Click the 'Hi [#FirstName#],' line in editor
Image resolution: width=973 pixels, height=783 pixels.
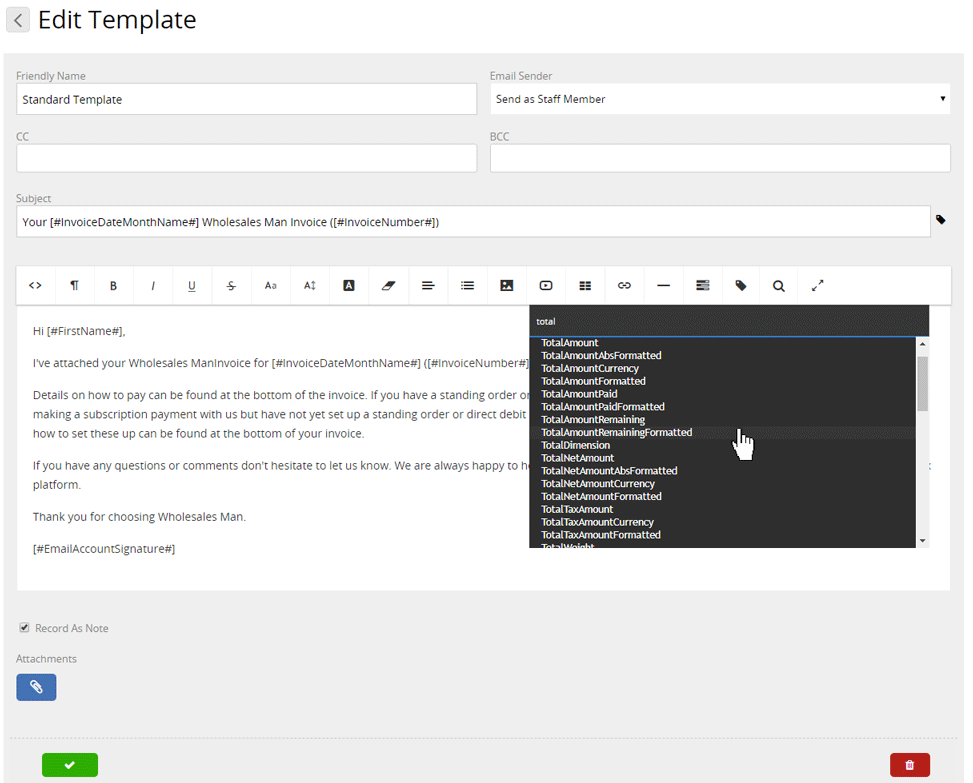click(79, 331)
